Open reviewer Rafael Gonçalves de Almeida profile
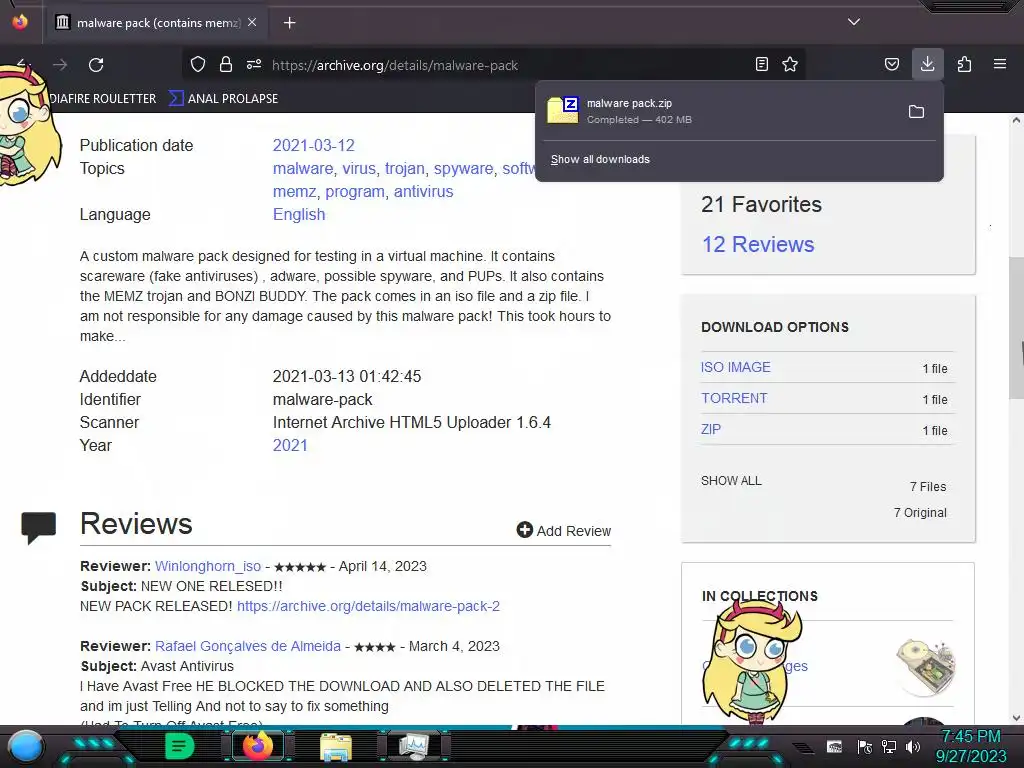1024x768 pixels. click(x=248, y=647)
